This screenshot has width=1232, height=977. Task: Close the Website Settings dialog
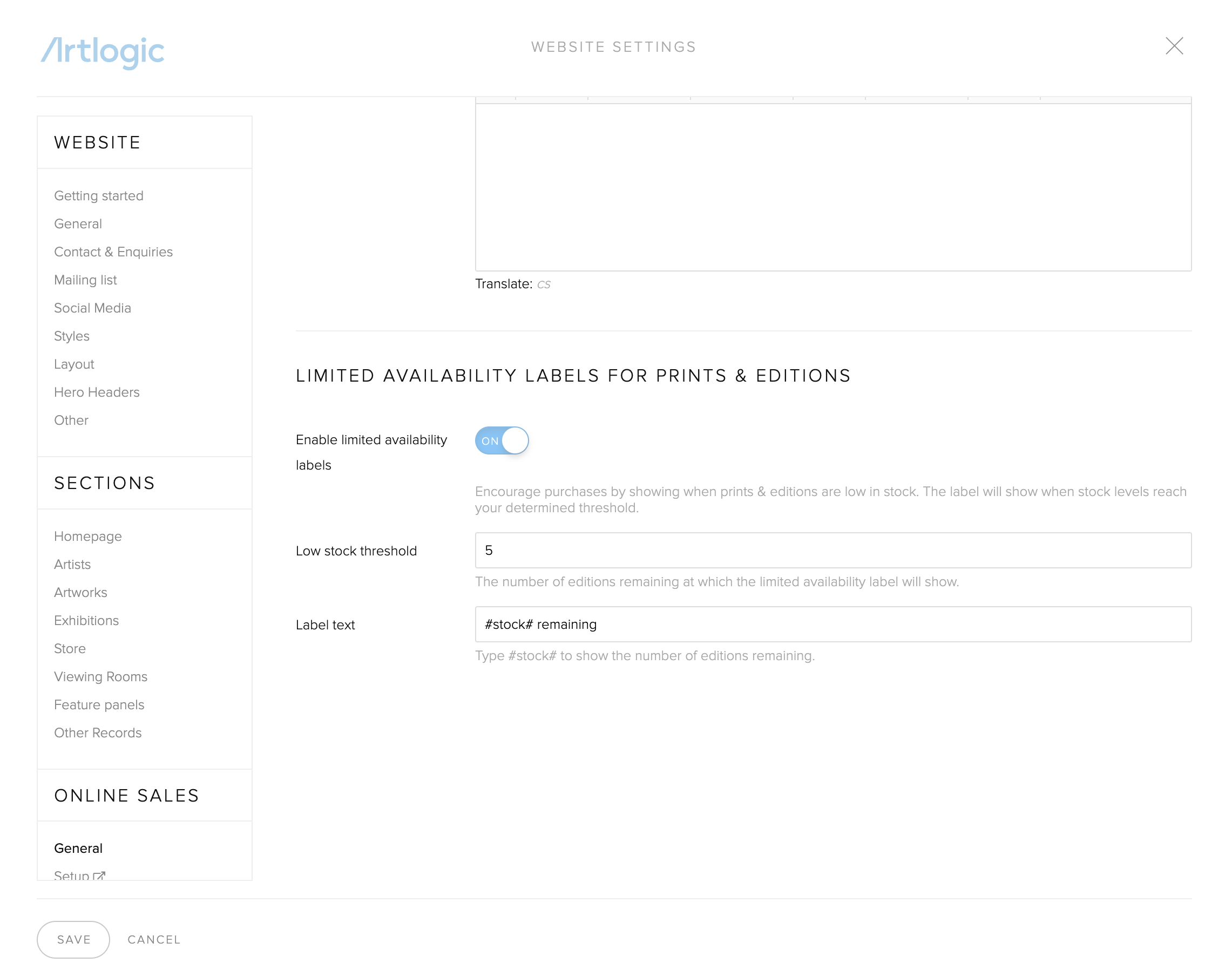point(1174,46)
